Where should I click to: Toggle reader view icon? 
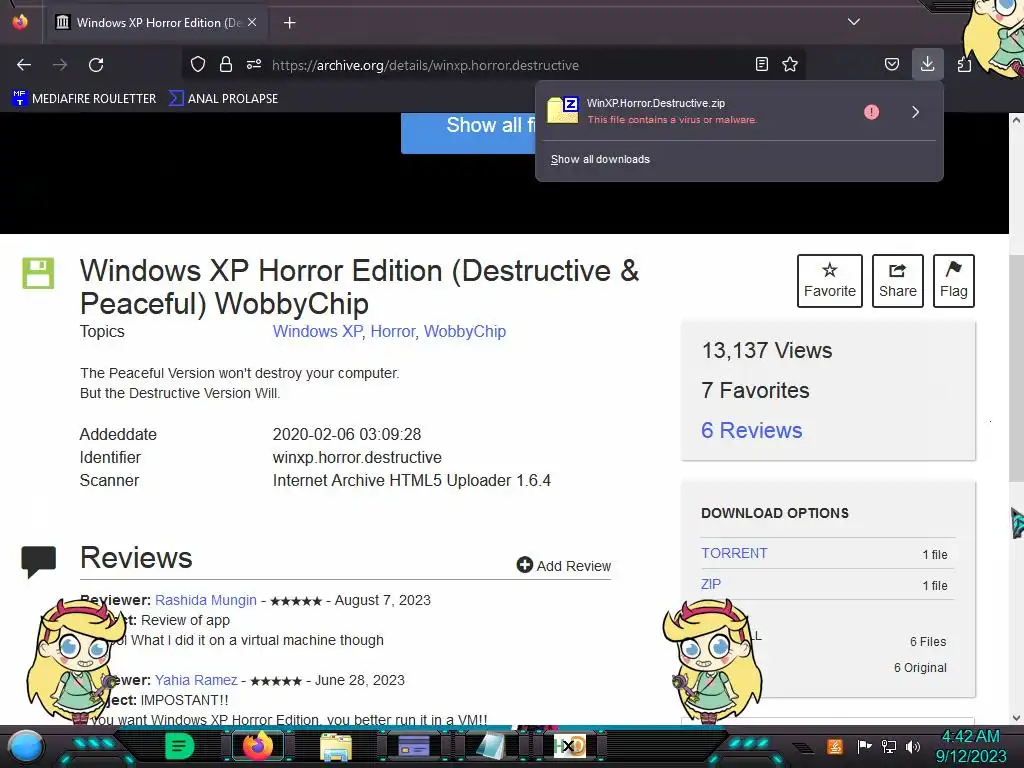click(761, 64)
